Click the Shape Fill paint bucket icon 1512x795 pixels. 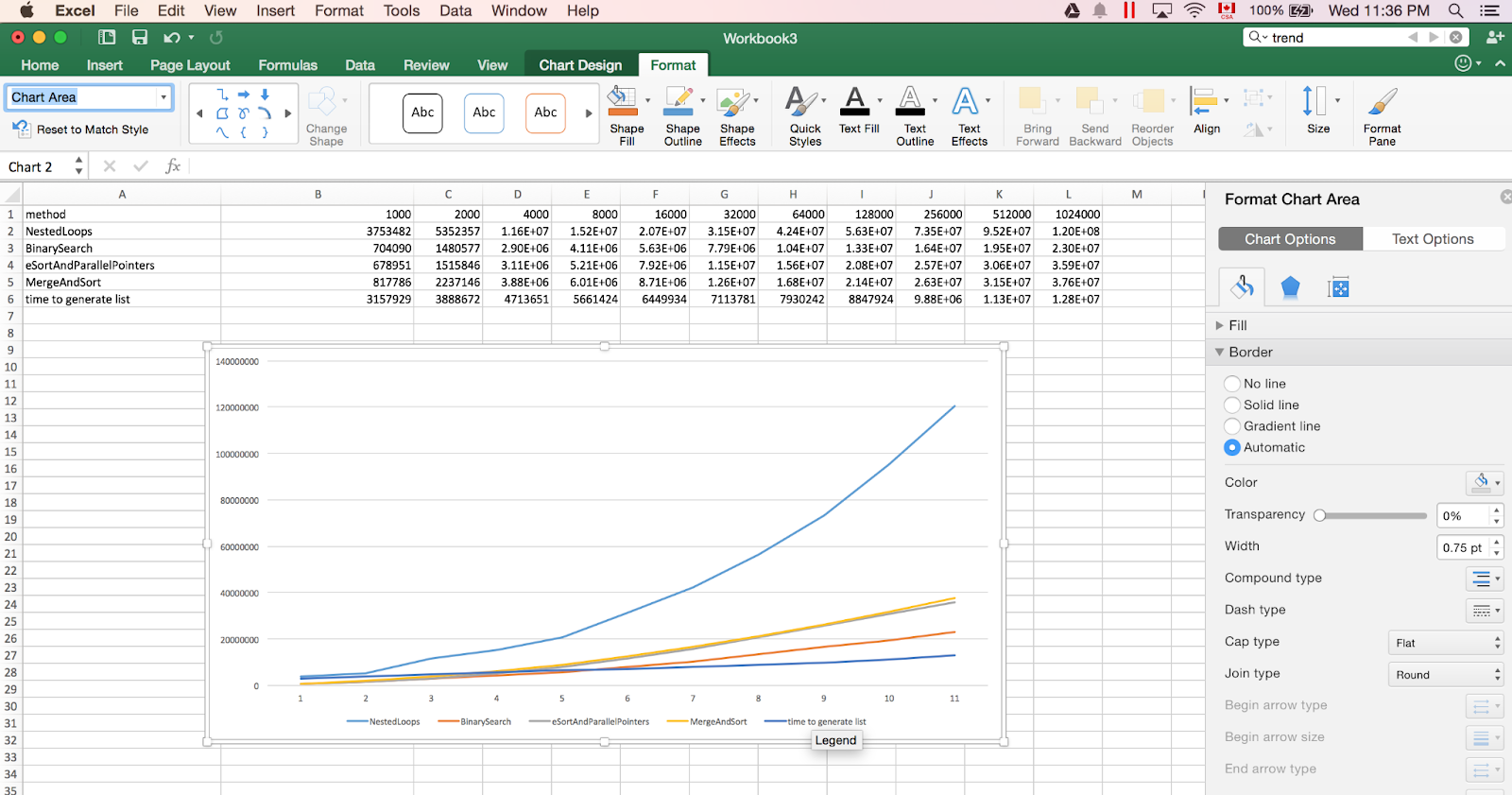coord(622,100)
